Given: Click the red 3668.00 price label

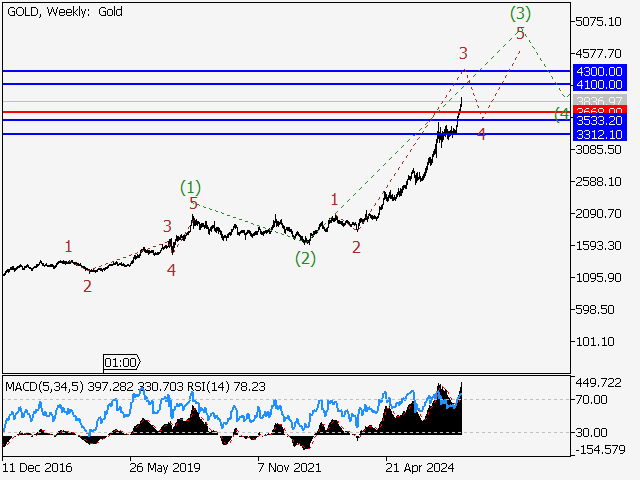Looking at the screenshot, I should pyautogui.click(x=599, y=111).
